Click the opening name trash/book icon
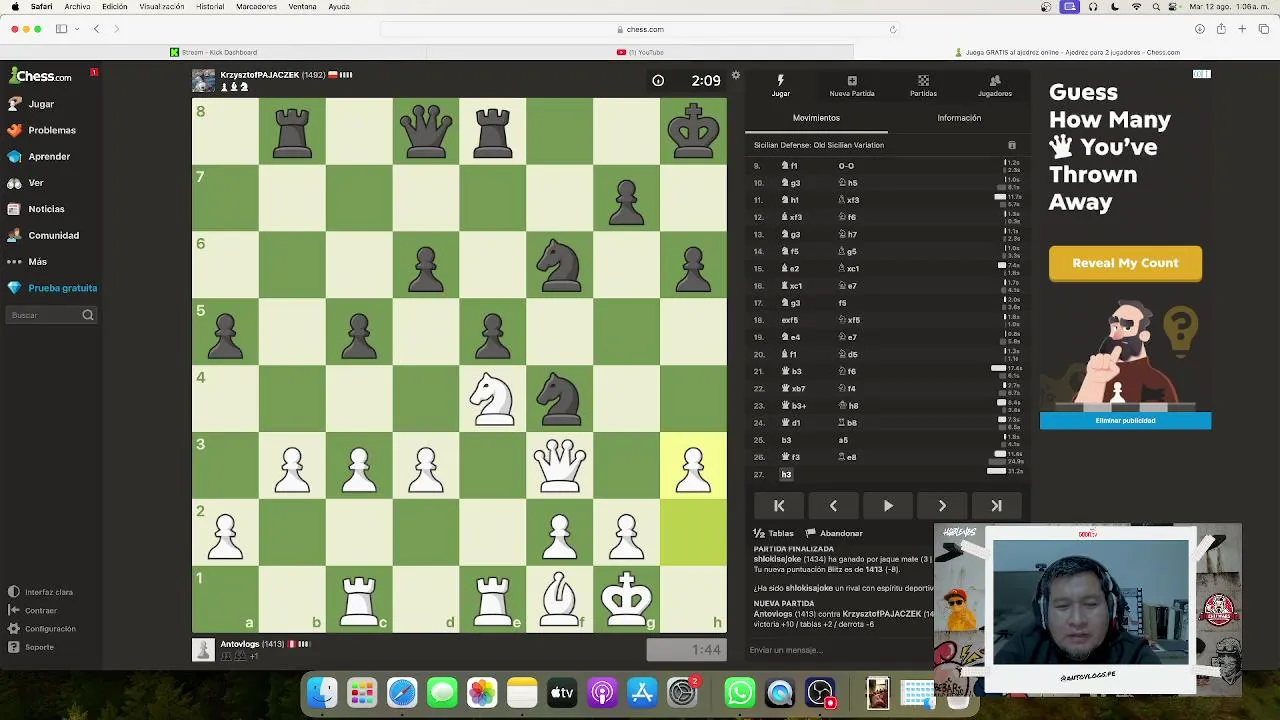This screenshot has height=720, width=1280. pos(1011,145)
